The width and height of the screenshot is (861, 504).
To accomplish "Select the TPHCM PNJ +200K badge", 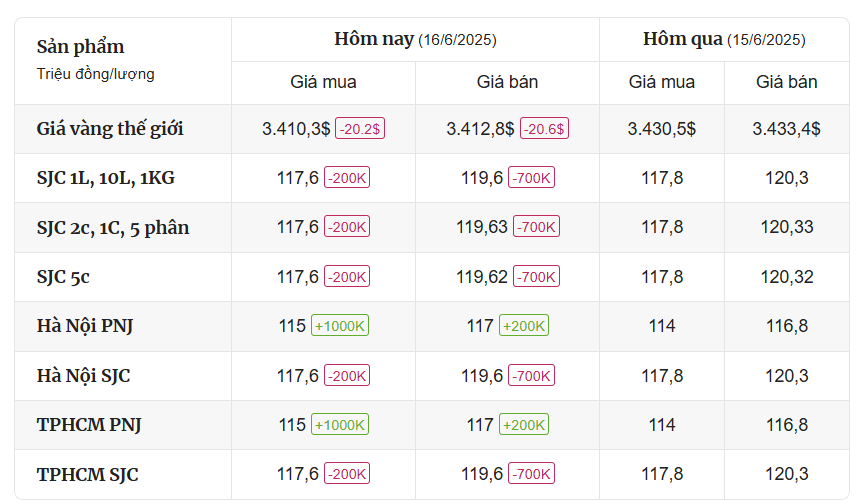I will click(524, 424).
